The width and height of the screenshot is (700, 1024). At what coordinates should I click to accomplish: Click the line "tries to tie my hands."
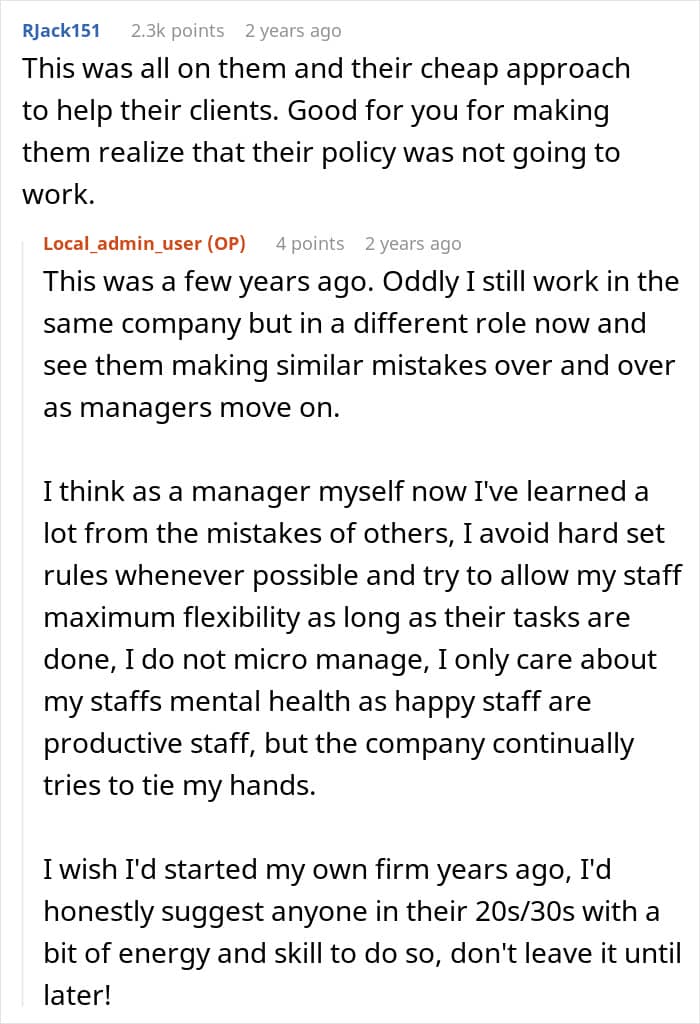point(179,786)
